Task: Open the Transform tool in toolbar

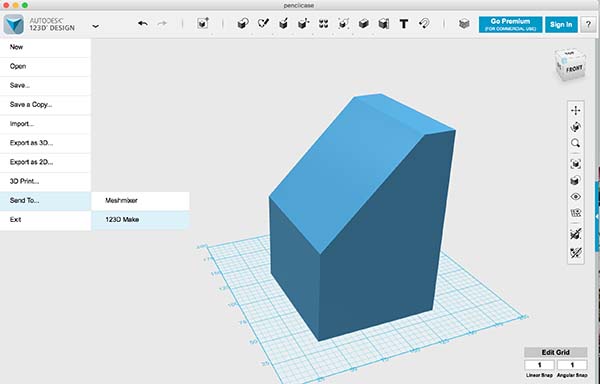Action: click(x=203, y=24)
